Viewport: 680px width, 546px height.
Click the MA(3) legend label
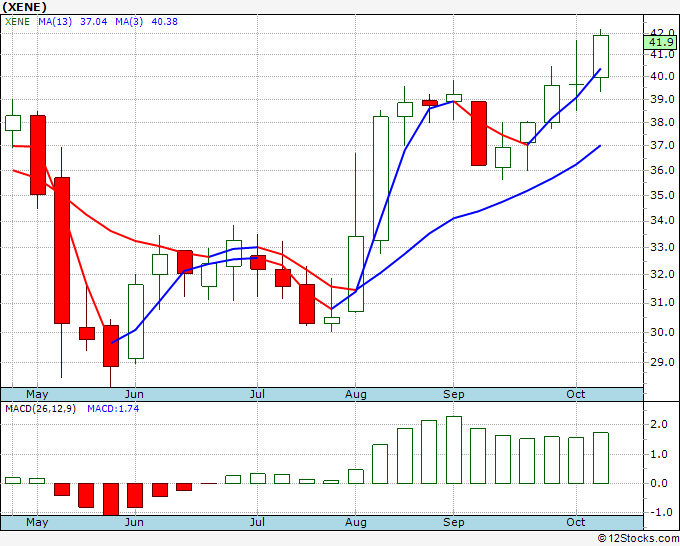tap(129, 22)
